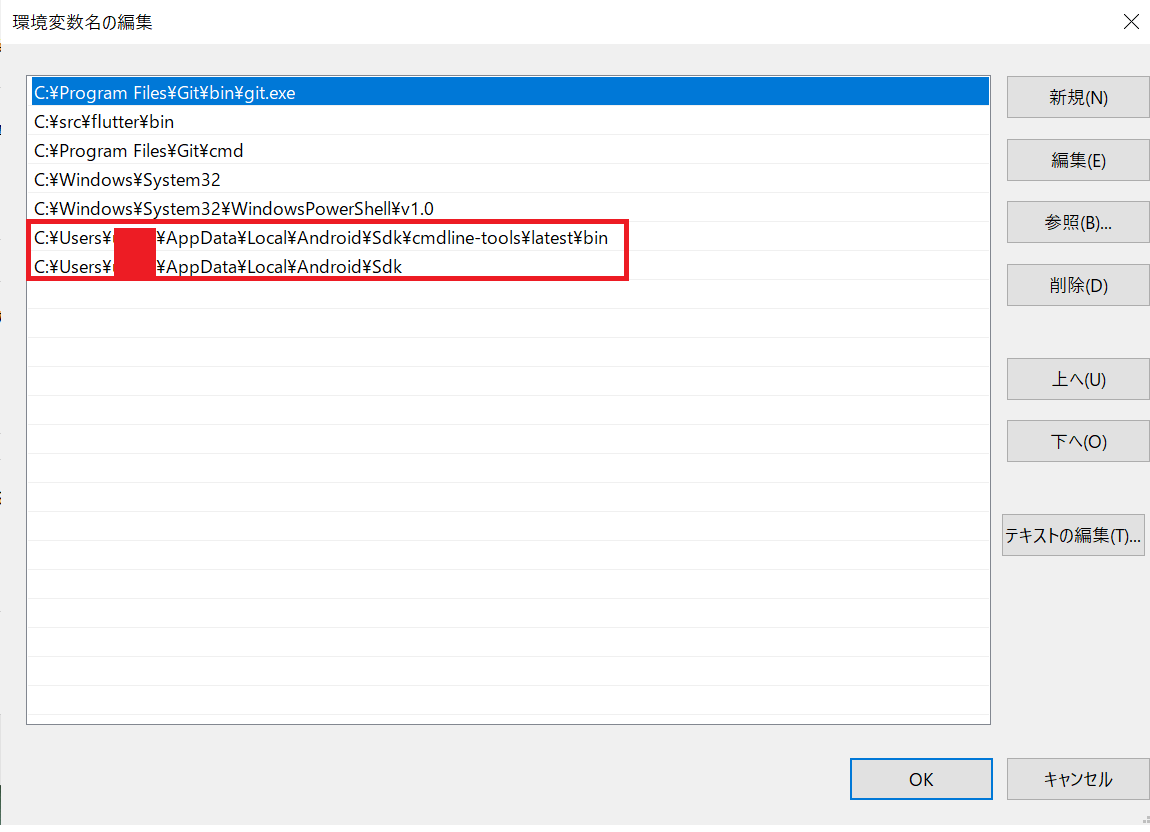Select the cmdline-tools¥latest¥bin path entry
1150x832 pixels.
(x=510, y=237)
